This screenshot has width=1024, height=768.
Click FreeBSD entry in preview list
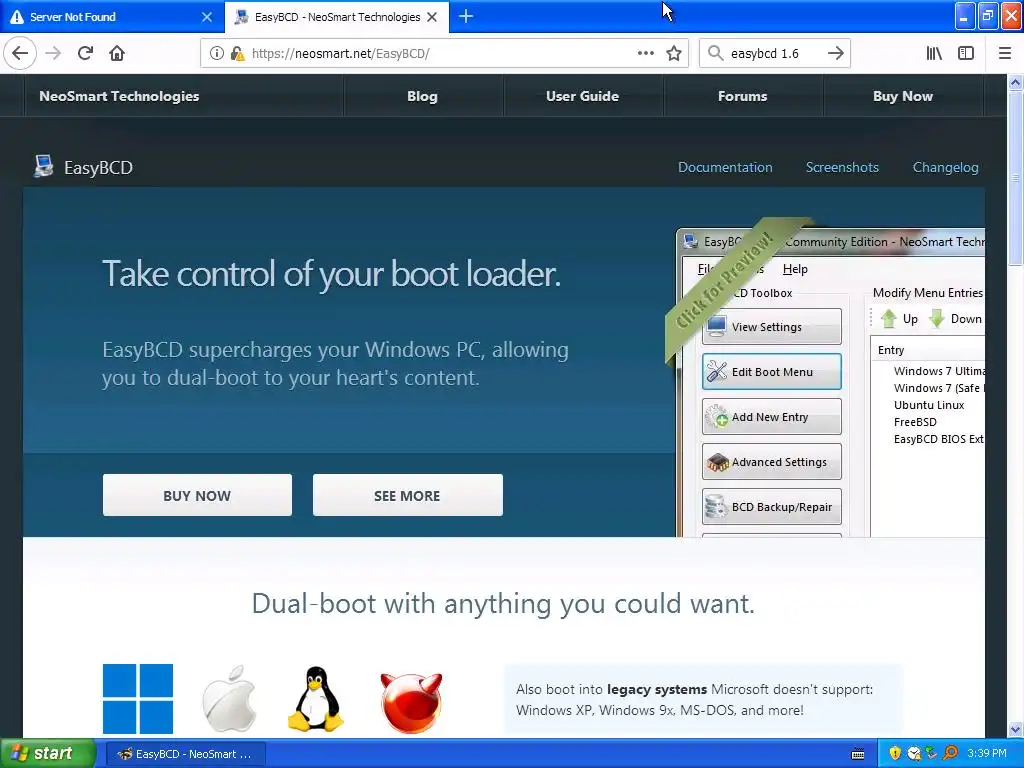tap(915, 422)
